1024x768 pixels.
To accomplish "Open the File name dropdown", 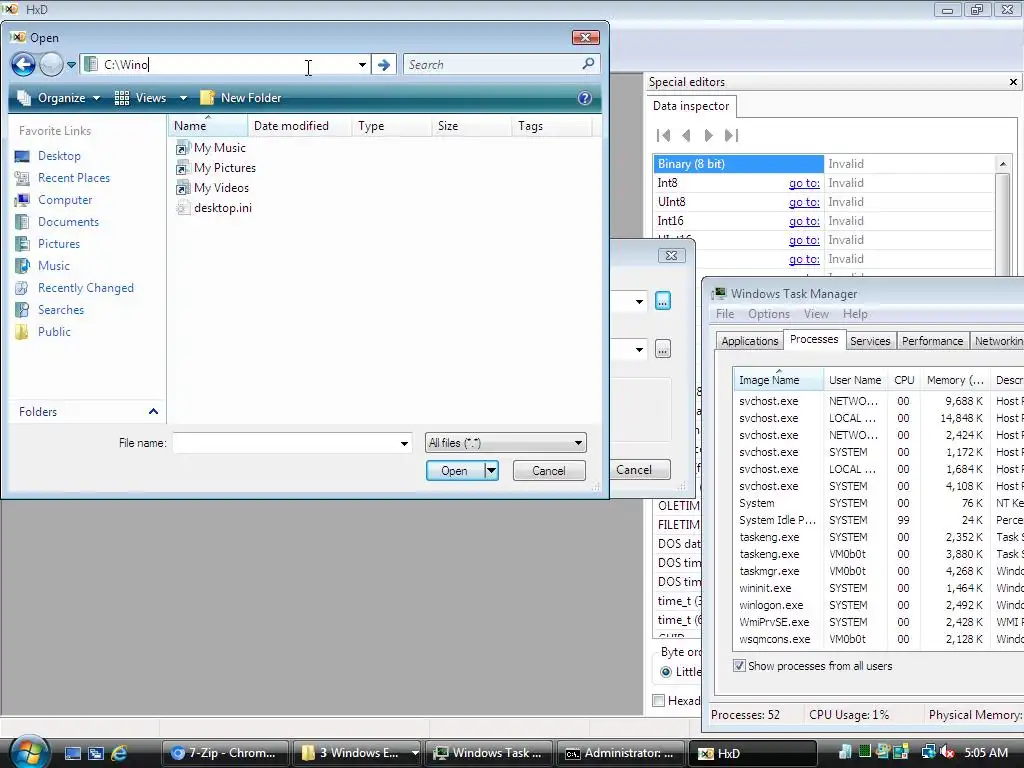I will click(404, 443).
